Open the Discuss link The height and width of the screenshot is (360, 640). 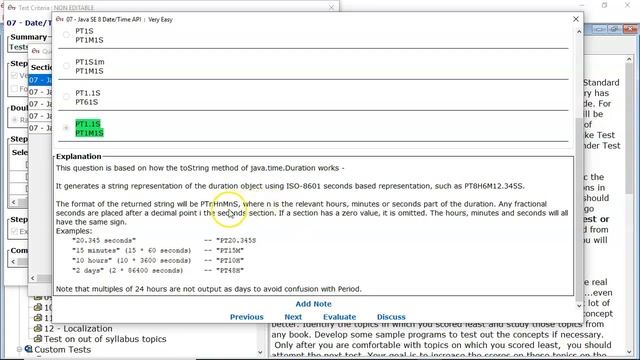[391, 317]
